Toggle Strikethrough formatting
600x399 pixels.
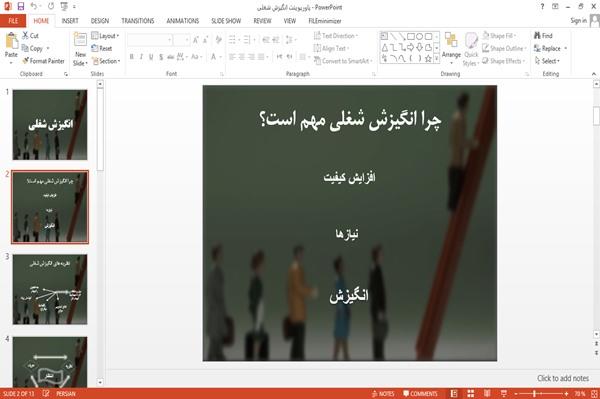click(x=171, y=57)
